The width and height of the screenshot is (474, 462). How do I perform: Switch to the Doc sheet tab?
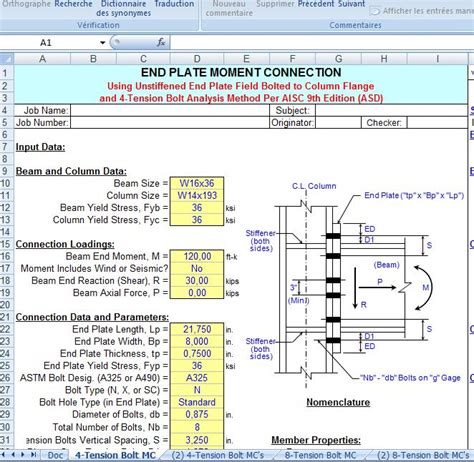[x=55, y=455]
